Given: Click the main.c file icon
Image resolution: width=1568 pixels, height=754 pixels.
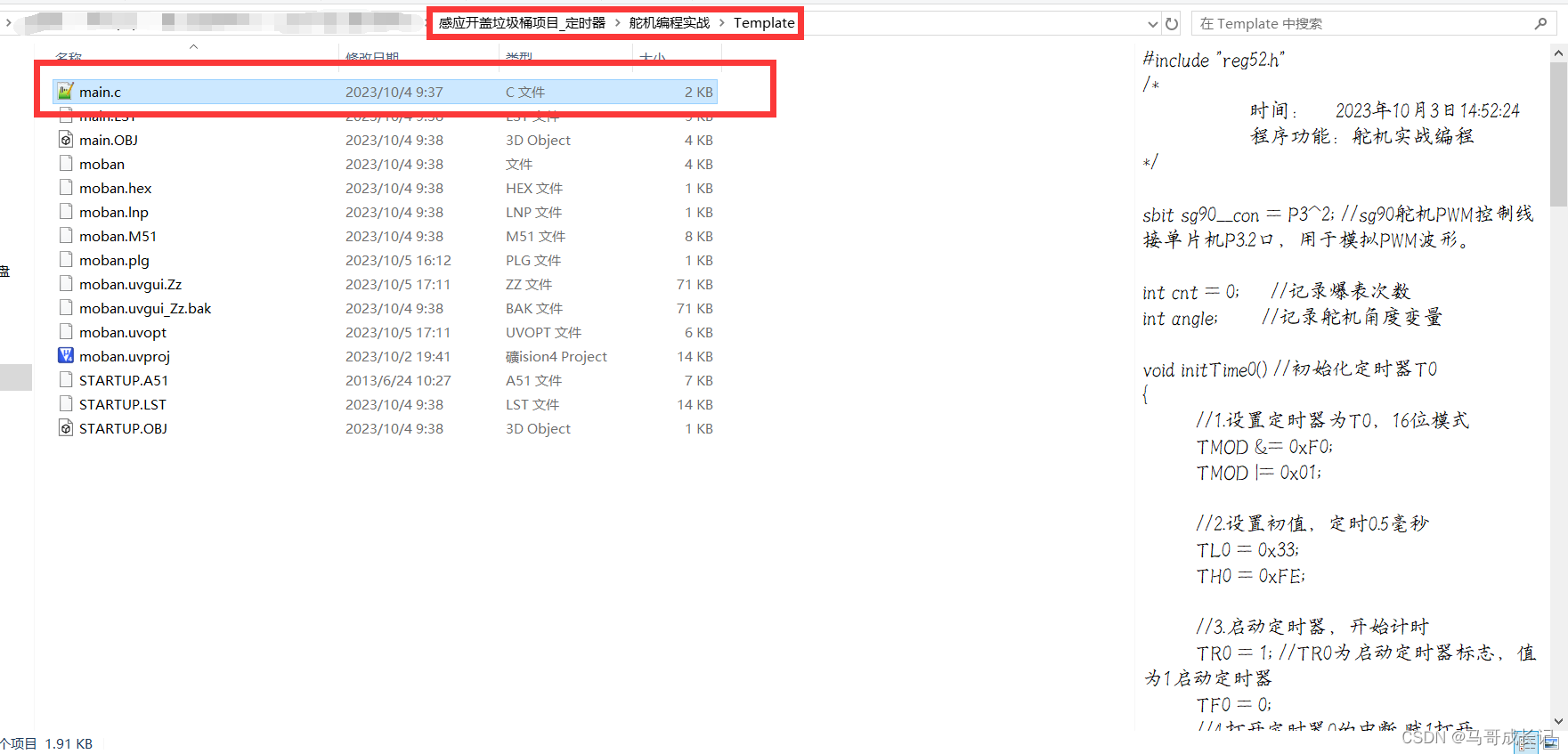Looking at the screenshot, I should tap(65, 91).
